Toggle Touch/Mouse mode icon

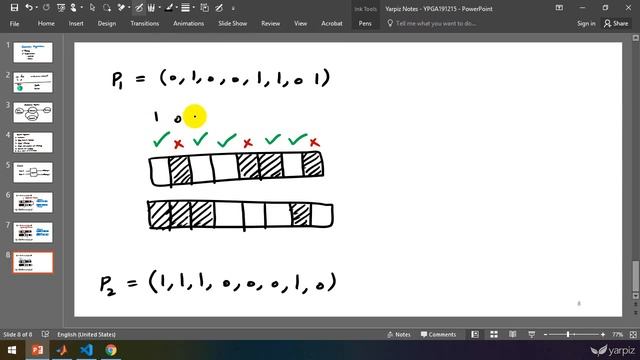(x=73, y=8)
